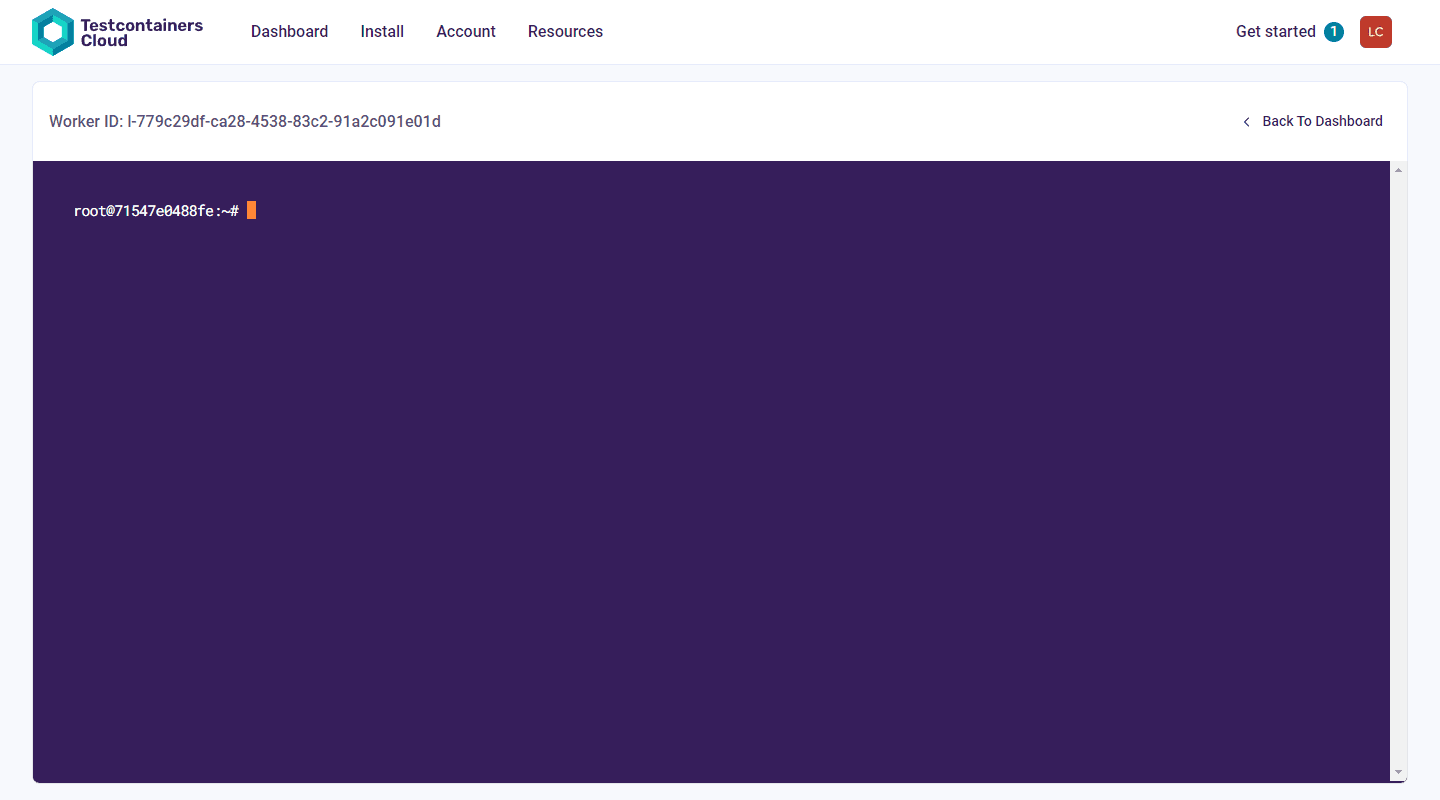Image resolution: width=1440 pixels, height=800 pixels.
Task: Click the Testcontainers Cloud hexagon logo
Action: (53, 32)
